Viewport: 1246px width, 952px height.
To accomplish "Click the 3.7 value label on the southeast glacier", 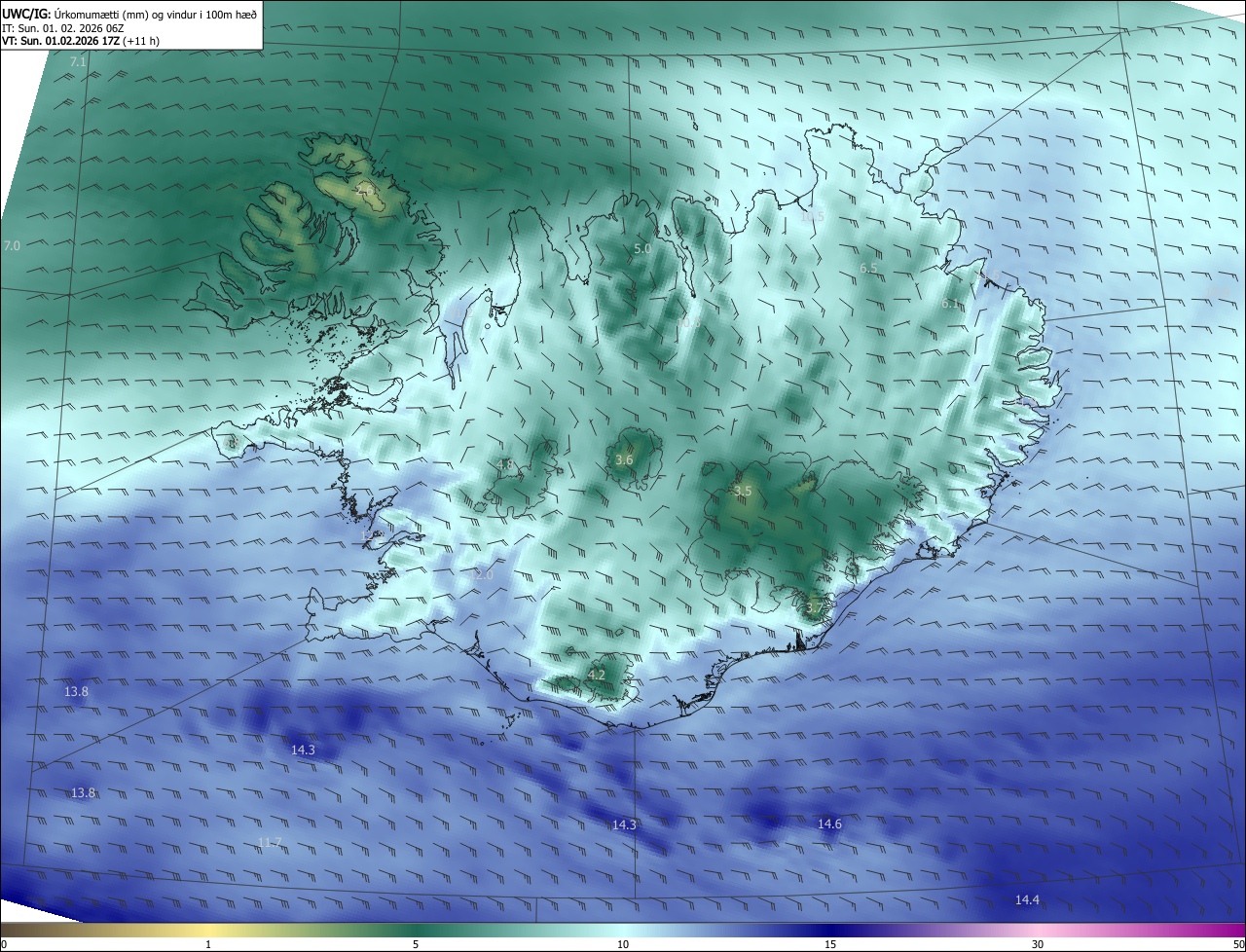I will pyautogui.click(x=814, y=608).
